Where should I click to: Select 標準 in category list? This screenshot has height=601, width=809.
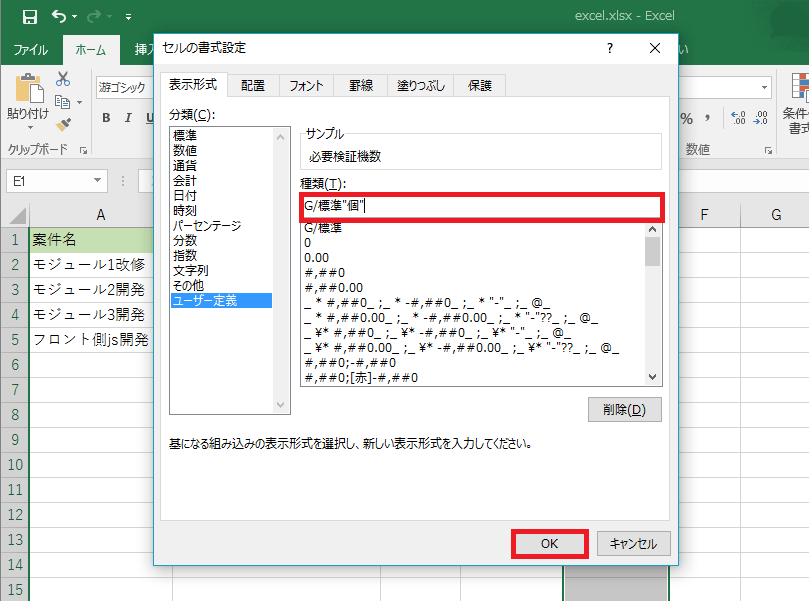coord(221,135)
